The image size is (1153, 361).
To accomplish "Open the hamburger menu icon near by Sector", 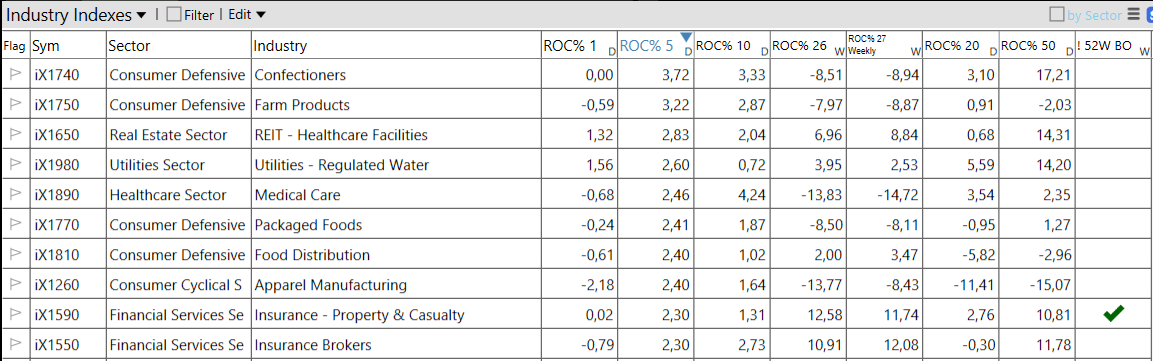I will (1133, 14).
